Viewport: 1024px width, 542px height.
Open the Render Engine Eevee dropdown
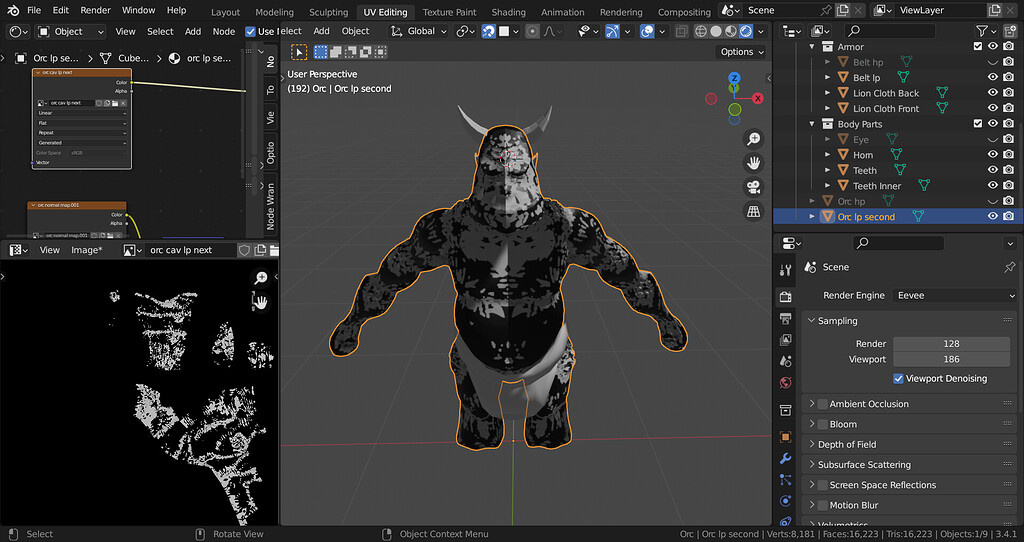955,295
